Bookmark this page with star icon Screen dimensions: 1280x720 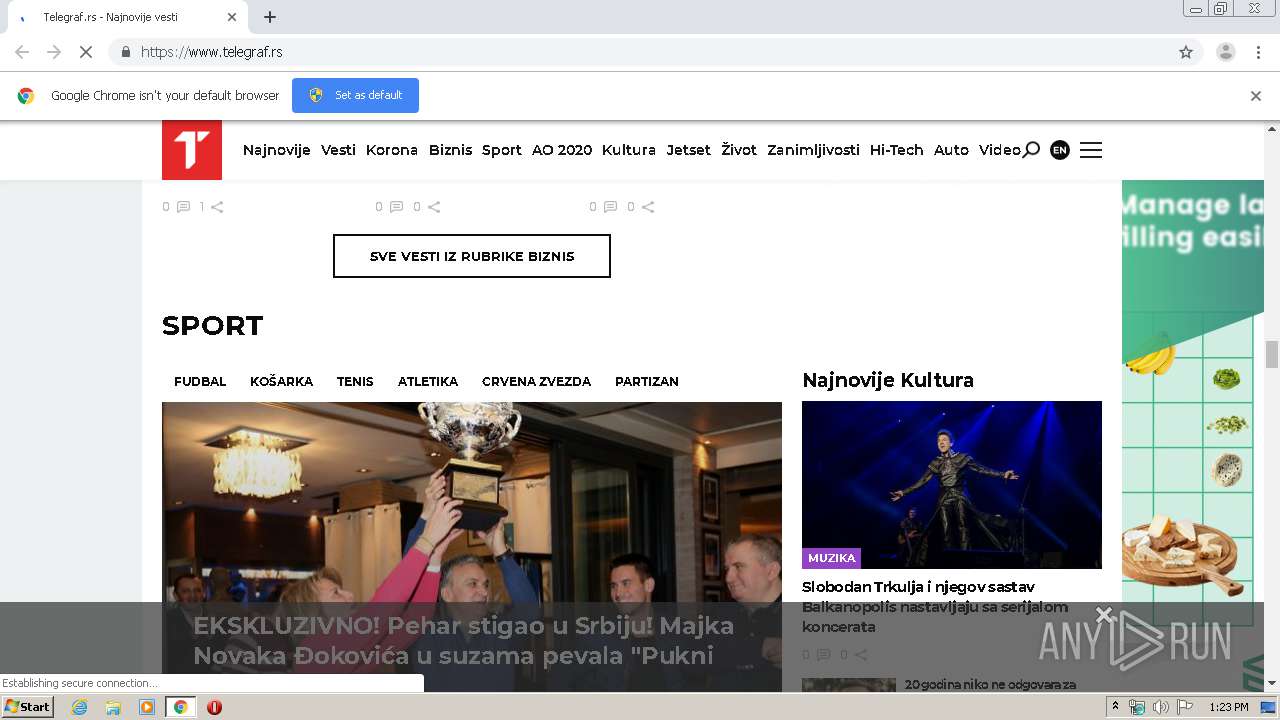(x=1186, y=52)
